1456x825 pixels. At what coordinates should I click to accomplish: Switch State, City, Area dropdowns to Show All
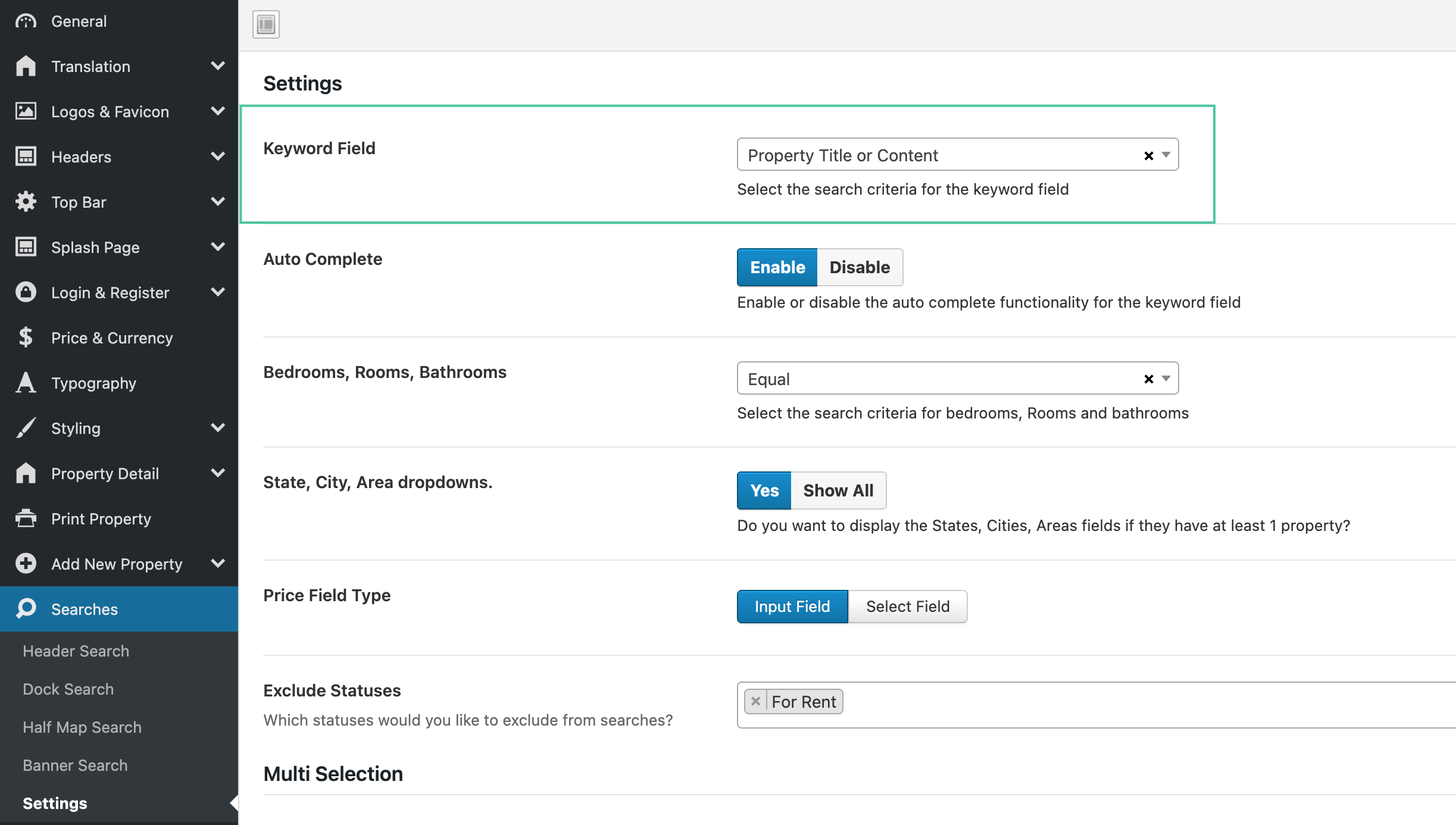tap(839, 490)
